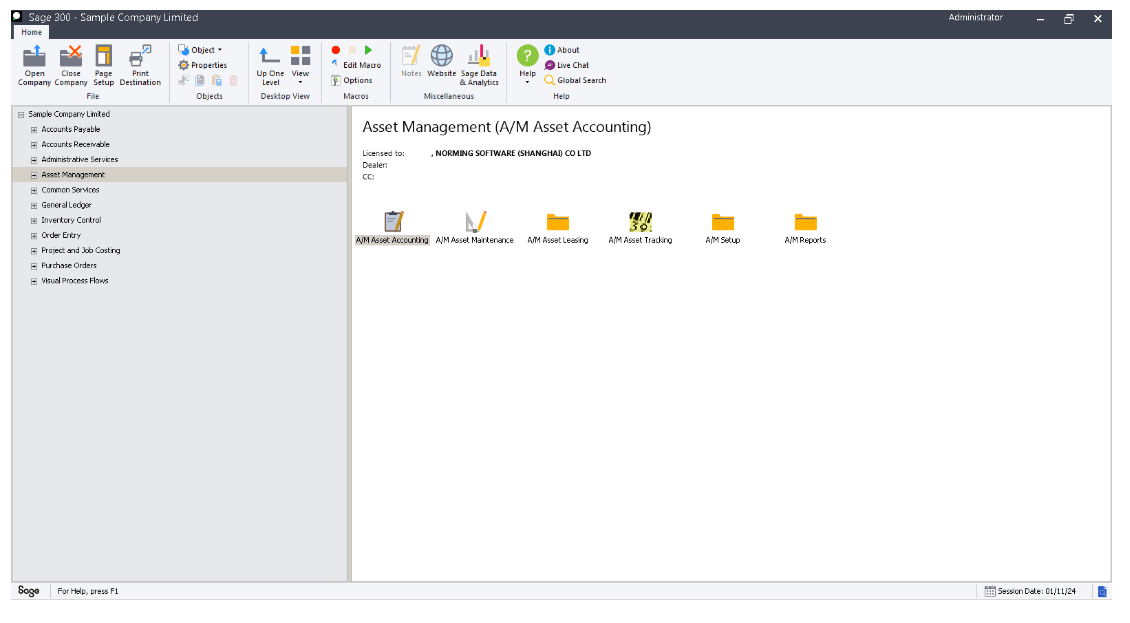Click the Properties button in Objects group
This screenshot has height=623, width=1130.
click(x=203, y=65)
